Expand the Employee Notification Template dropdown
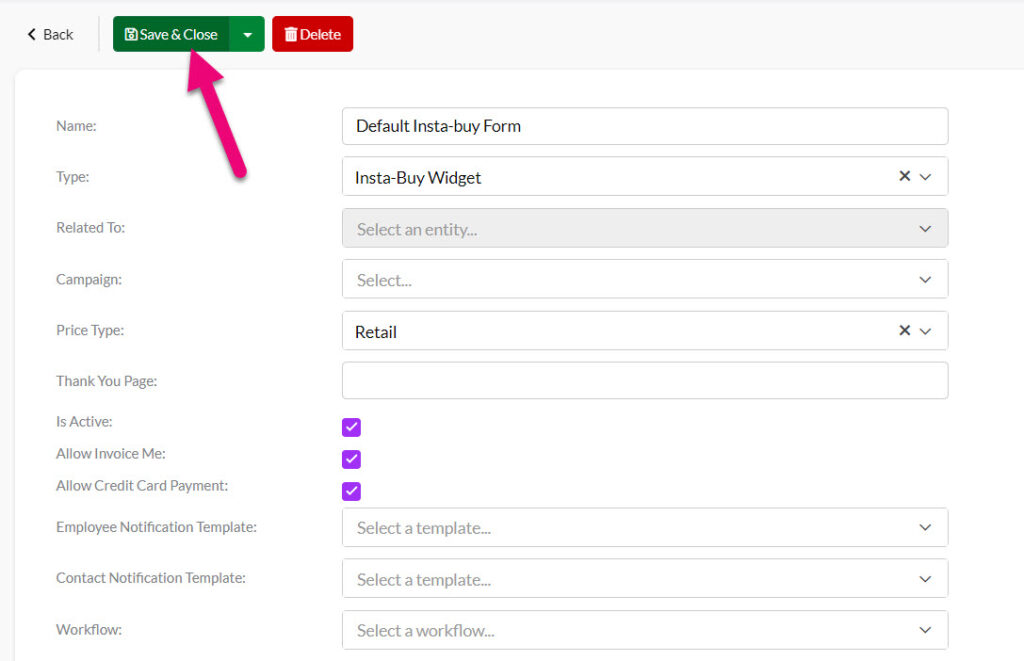Screen dimensions: 1024x661 pos(925,527)
